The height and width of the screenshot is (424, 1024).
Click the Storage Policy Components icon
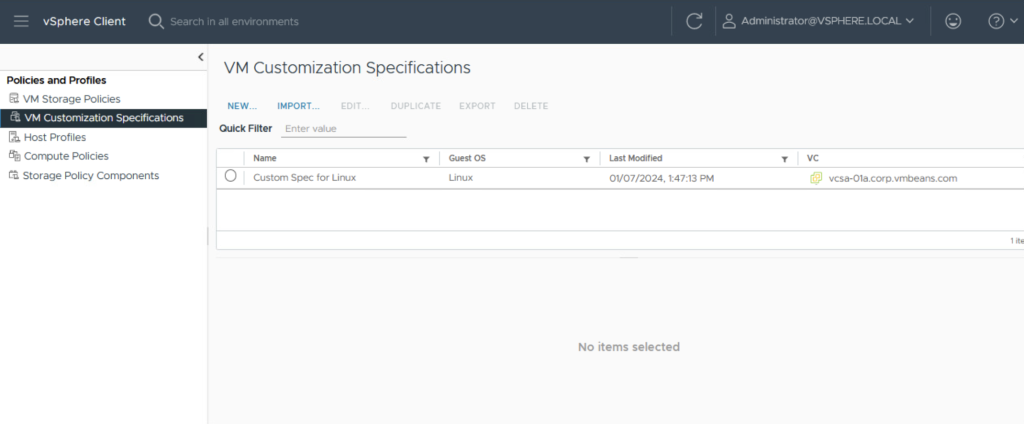[x=14, y=175]
